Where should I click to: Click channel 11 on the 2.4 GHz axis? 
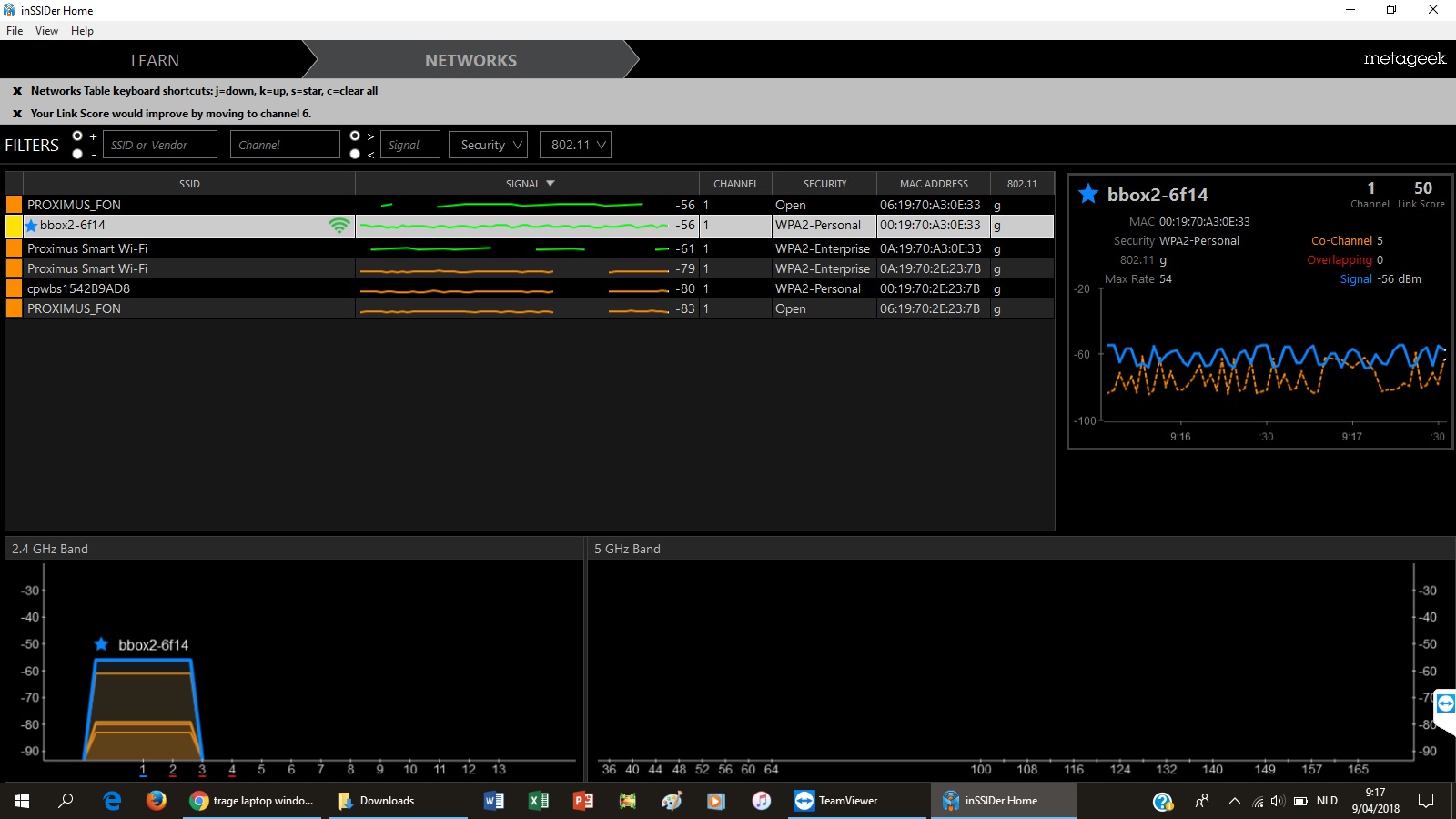(440, 770)
